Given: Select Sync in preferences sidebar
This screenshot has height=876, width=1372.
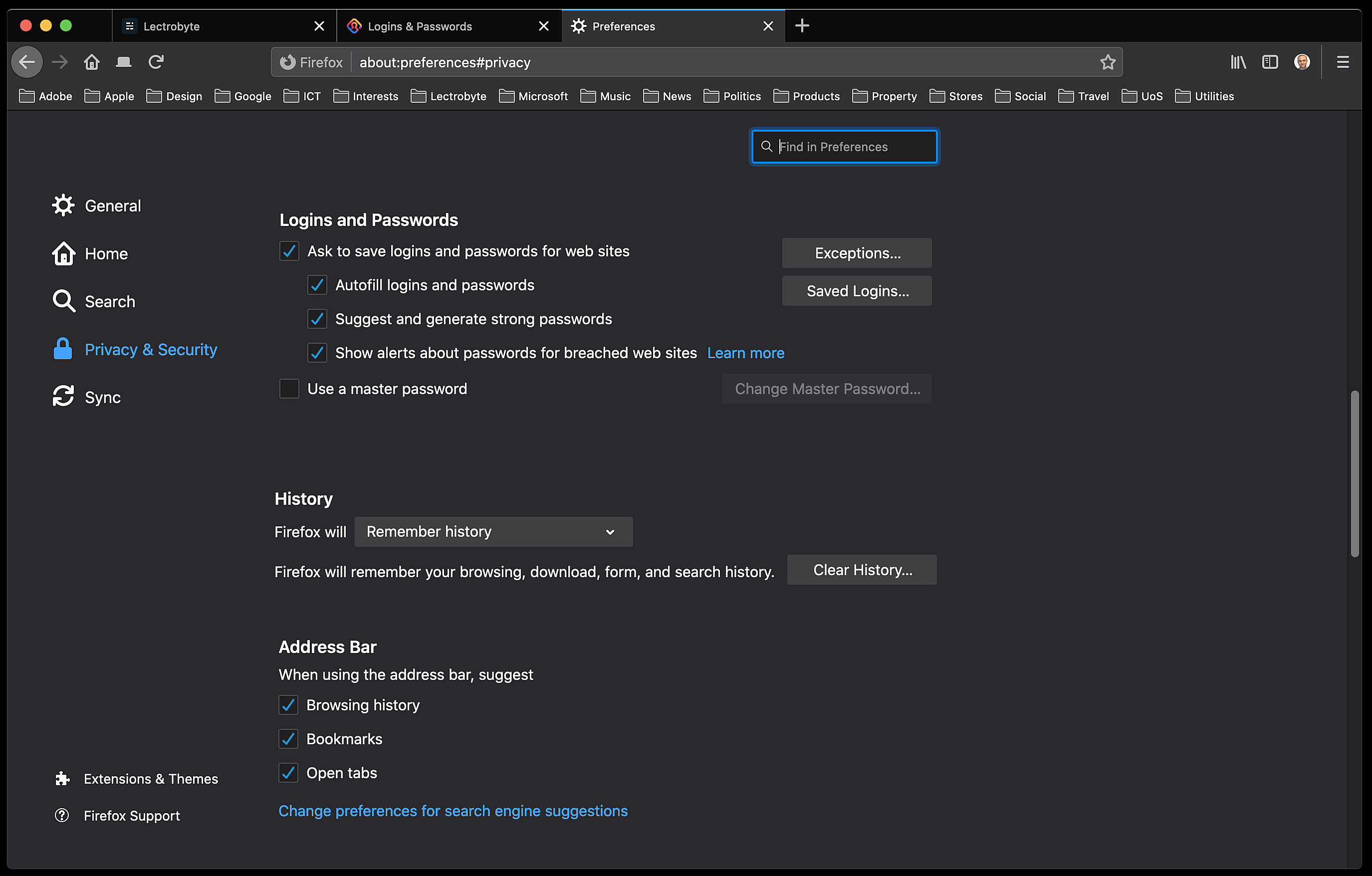Looking at the screenshot, I should pyautogui.click(x=102, y=397).
